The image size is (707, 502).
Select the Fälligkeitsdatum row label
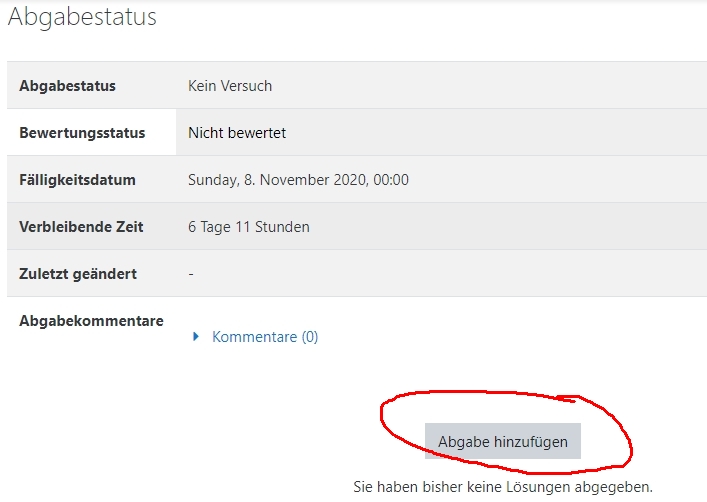[x=77, y=180]
